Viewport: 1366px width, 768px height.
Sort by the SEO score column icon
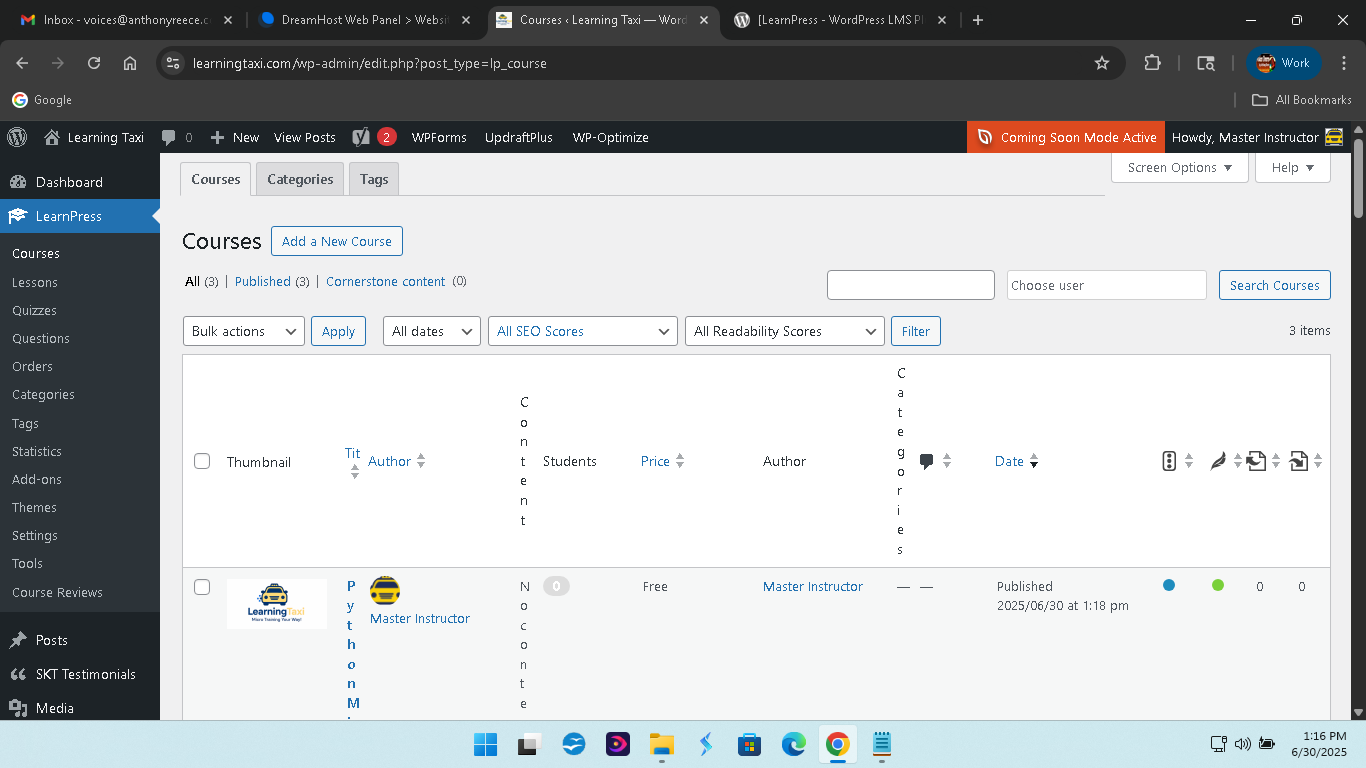[1169, 461]
